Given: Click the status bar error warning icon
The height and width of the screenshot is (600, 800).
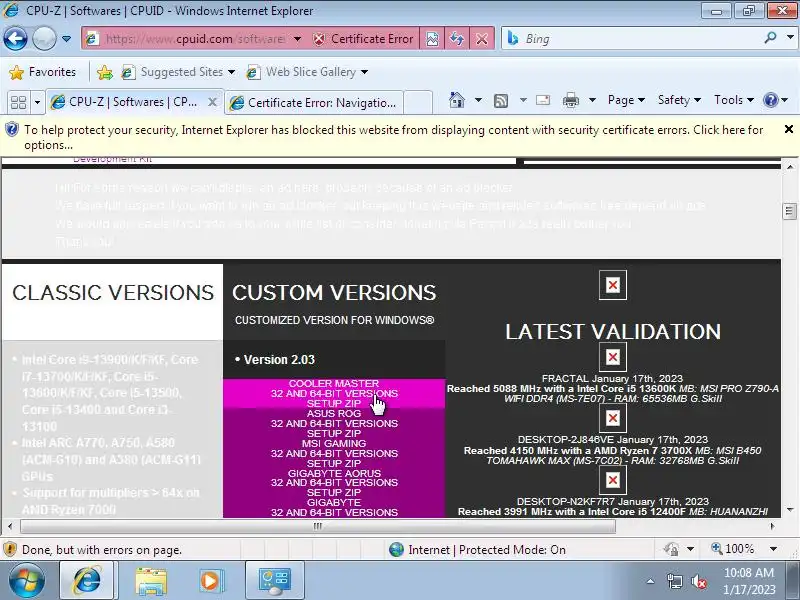Looking at the screenshot, I should tap(10, 549).
